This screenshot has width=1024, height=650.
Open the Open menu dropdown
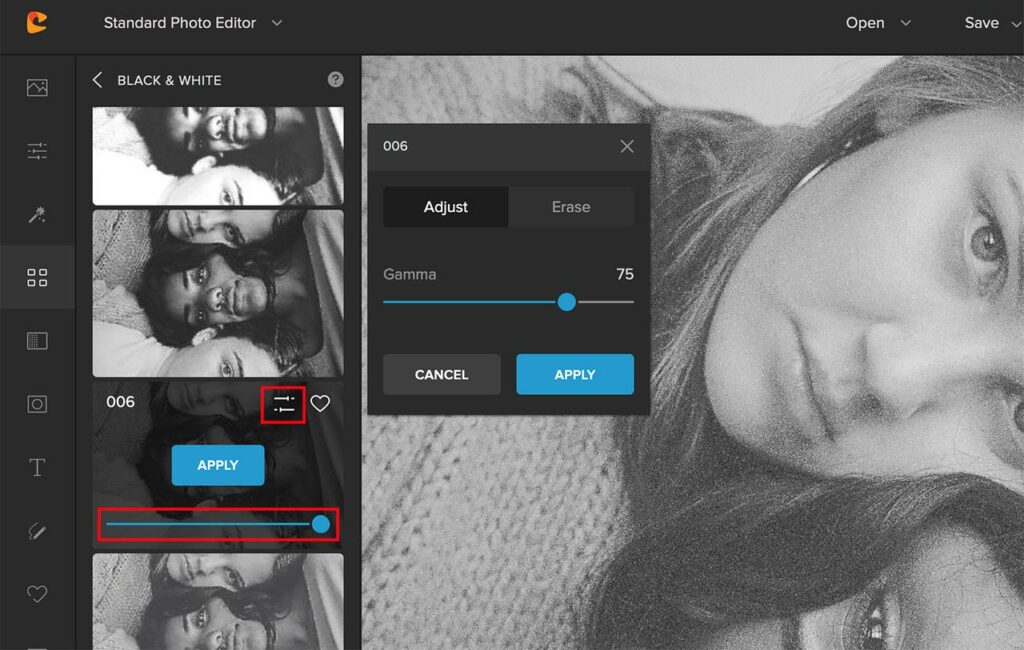pos(878,23)
